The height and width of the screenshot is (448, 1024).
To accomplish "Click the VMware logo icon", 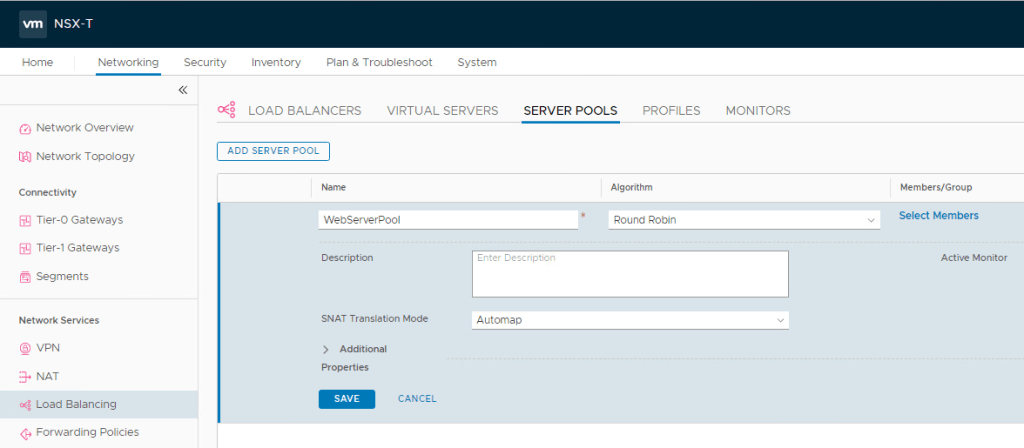I will 32,24.
